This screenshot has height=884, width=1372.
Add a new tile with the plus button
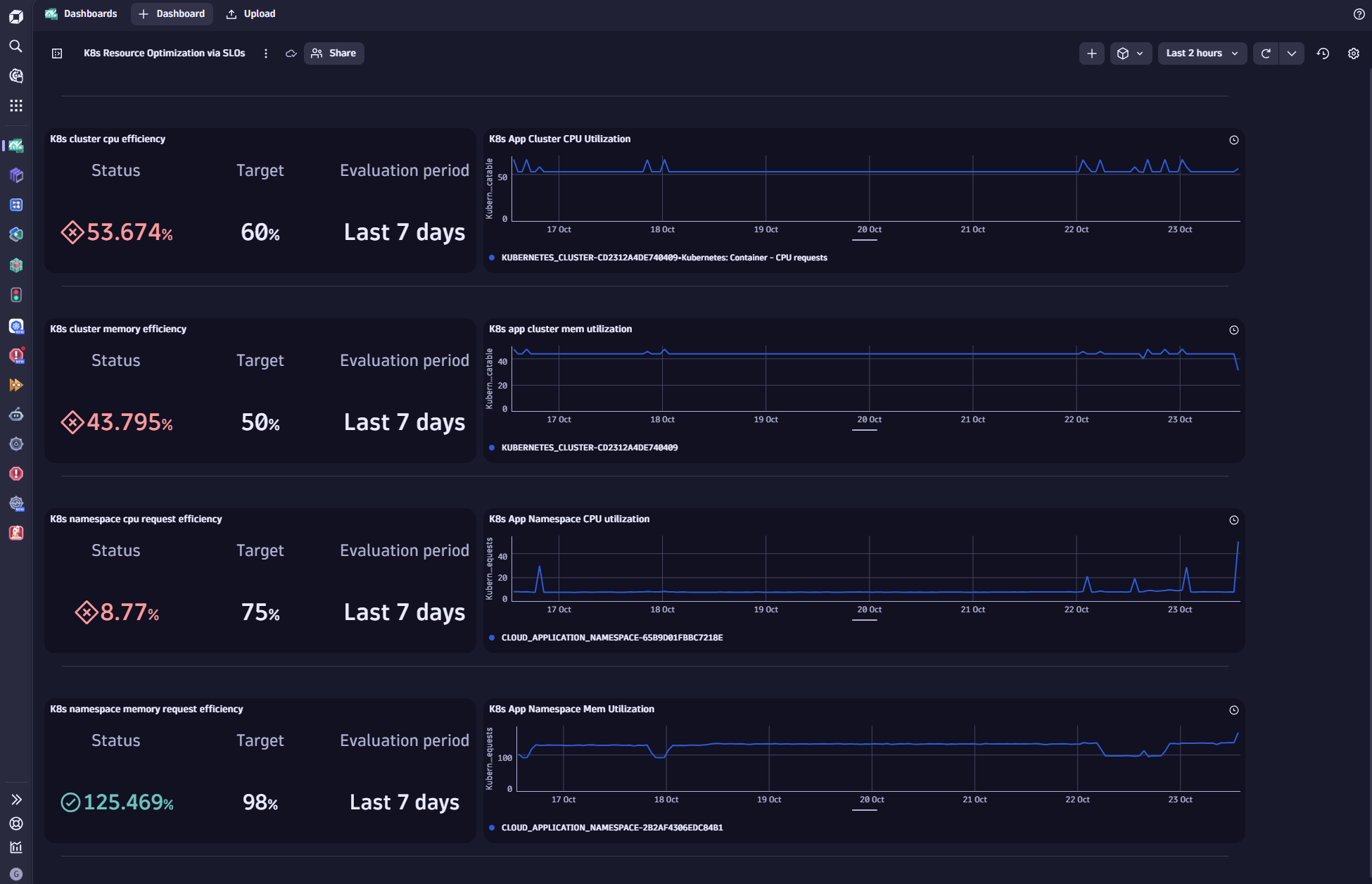pyautogui.click(x=1091, y=53)
